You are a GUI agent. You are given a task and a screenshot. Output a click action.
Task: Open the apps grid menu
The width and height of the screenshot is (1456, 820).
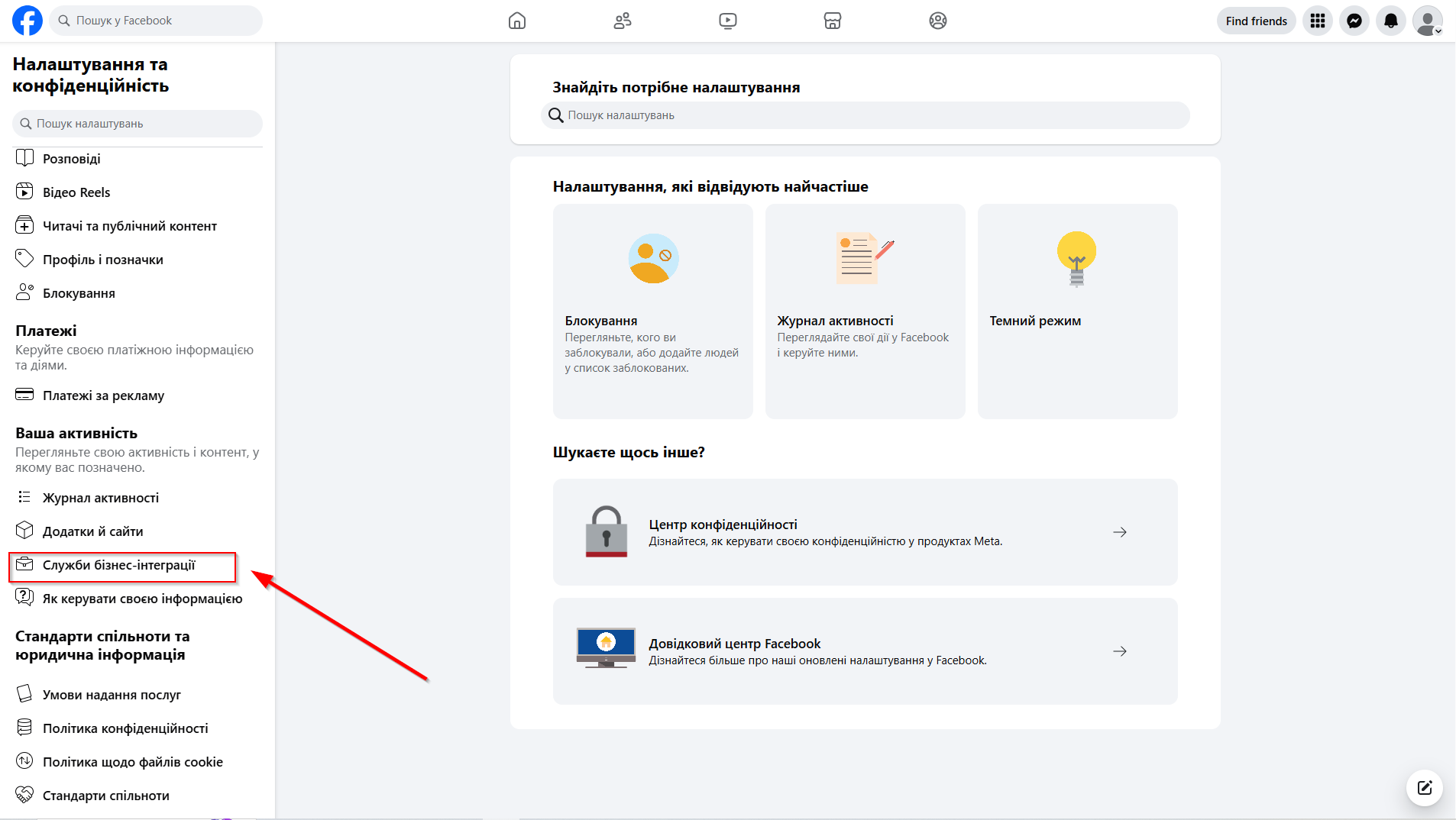[1318, 21]
